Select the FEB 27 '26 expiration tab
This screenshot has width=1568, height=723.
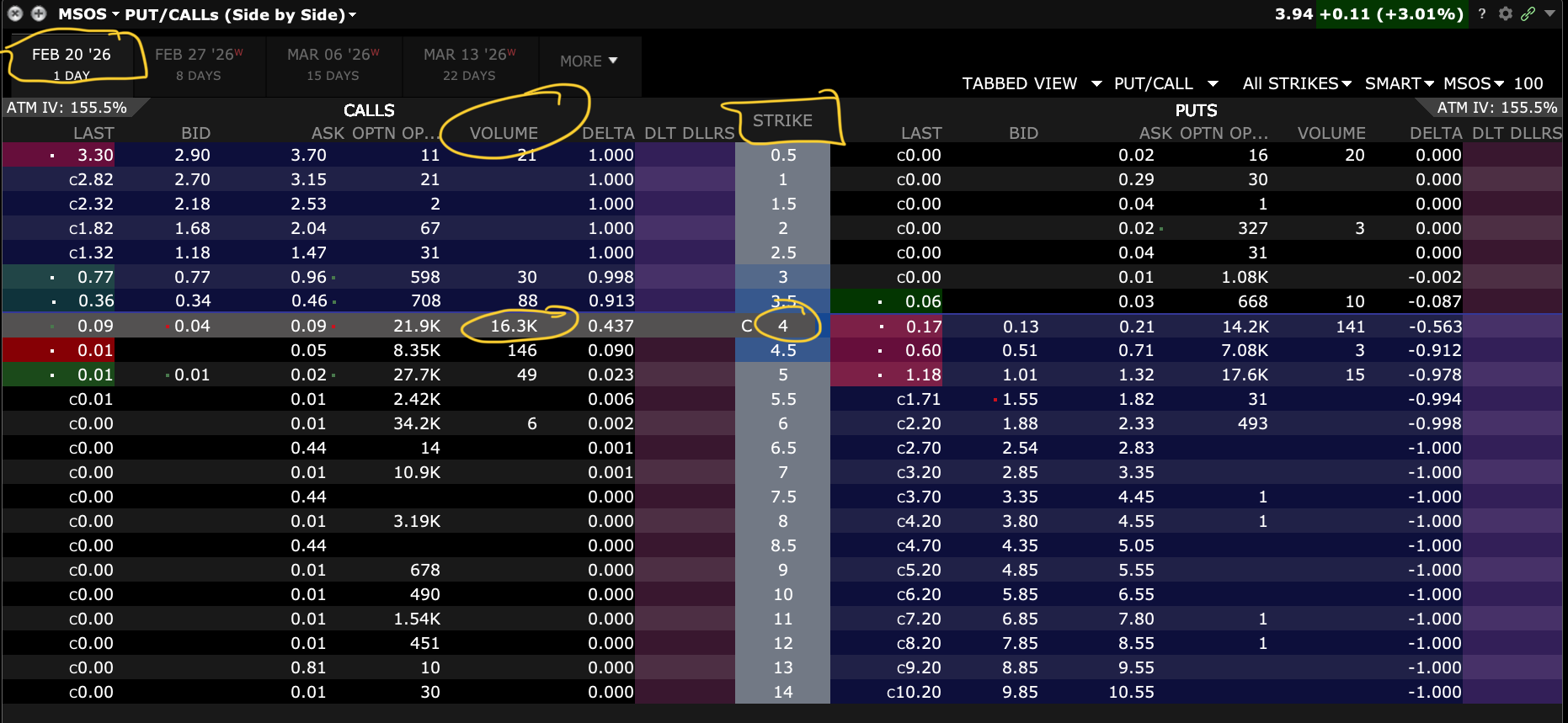click(x=199, y=64)
